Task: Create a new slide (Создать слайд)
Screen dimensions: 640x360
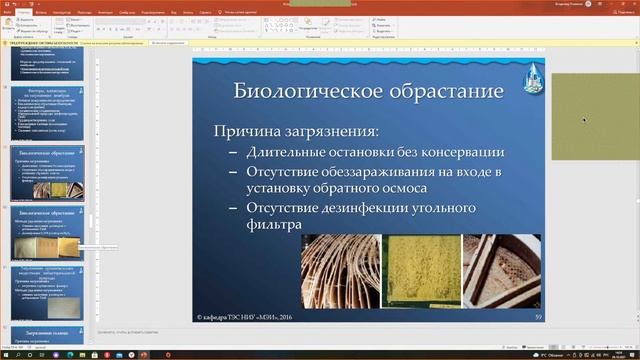Action: pyautogui.click(x=60, y=25)
